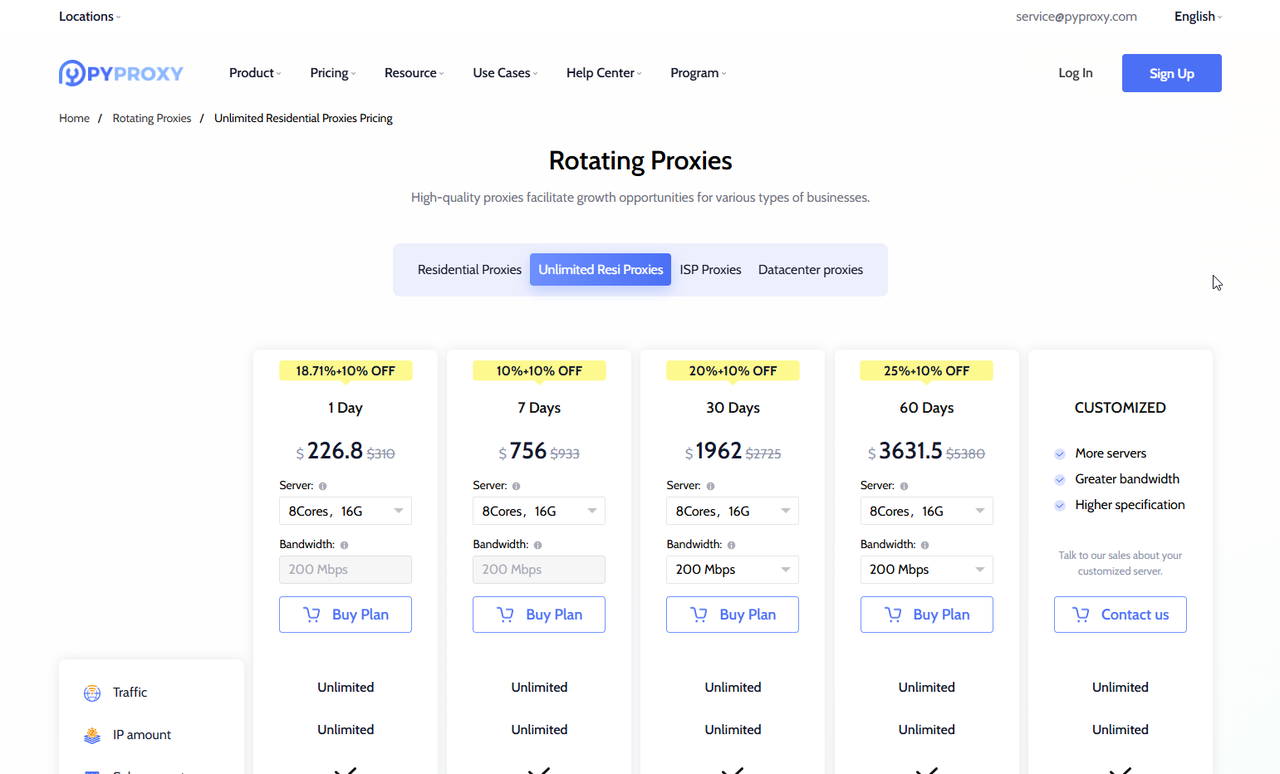Follow the Rotating Proxies breadcrumb link
The width and height of the screenshot is (1280, 774).
click(x=152, y=118)
